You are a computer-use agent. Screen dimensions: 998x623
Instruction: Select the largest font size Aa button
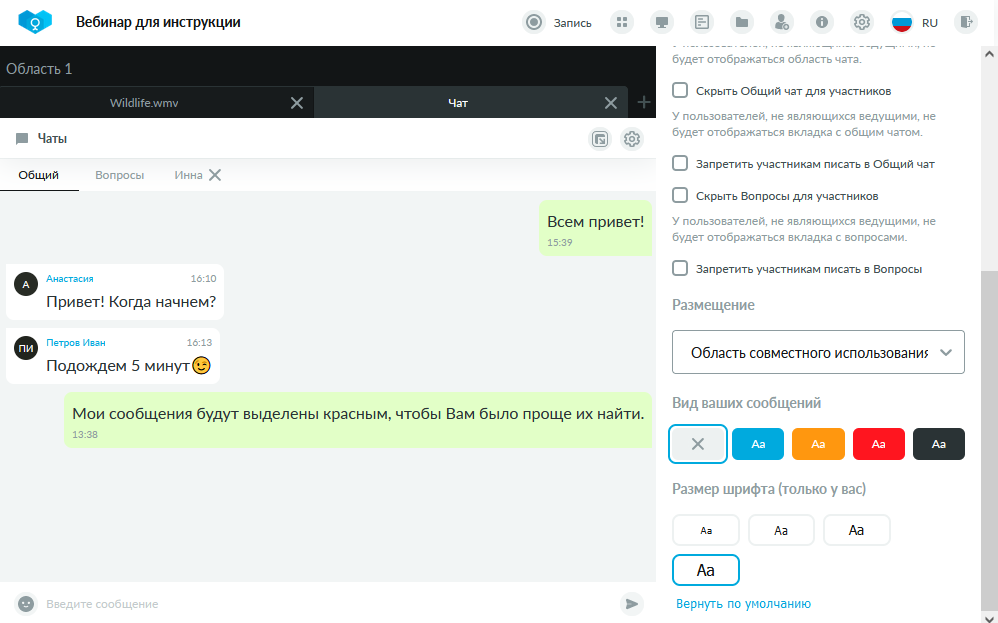(x=706, y=570)
